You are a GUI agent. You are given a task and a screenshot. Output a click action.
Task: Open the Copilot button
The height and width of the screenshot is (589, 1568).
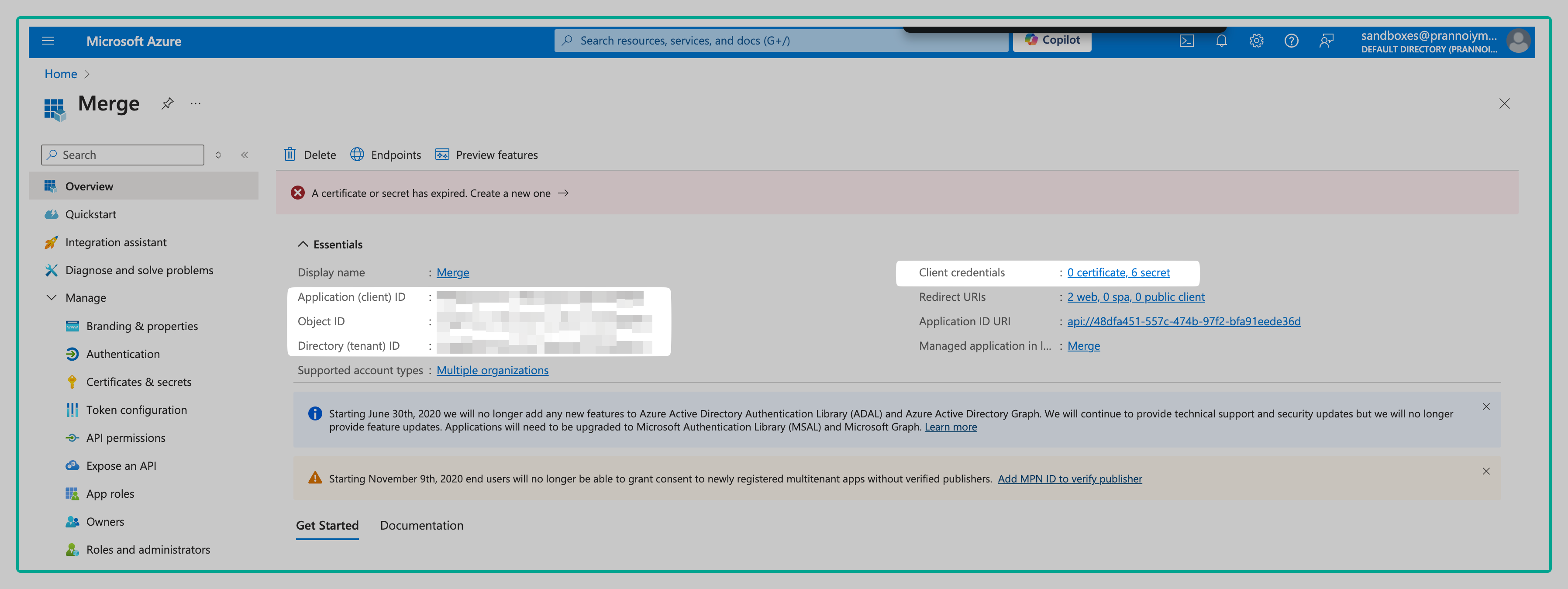tap(1052, 40)
